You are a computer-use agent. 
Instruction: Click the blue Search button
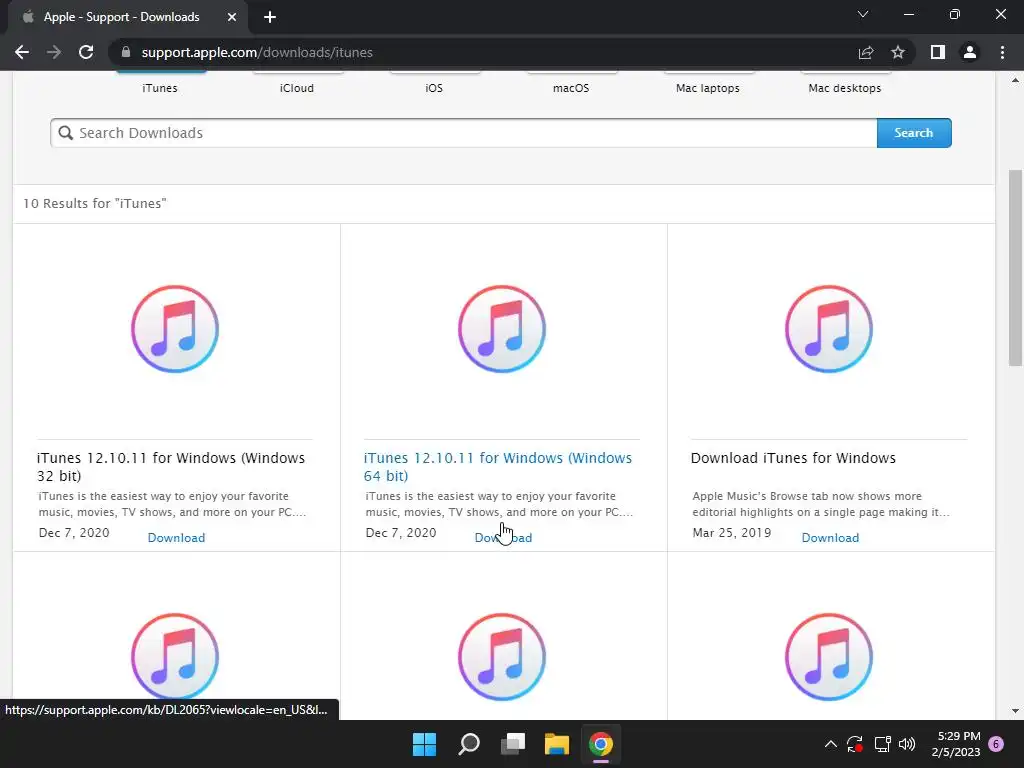(x=914, y=133)
